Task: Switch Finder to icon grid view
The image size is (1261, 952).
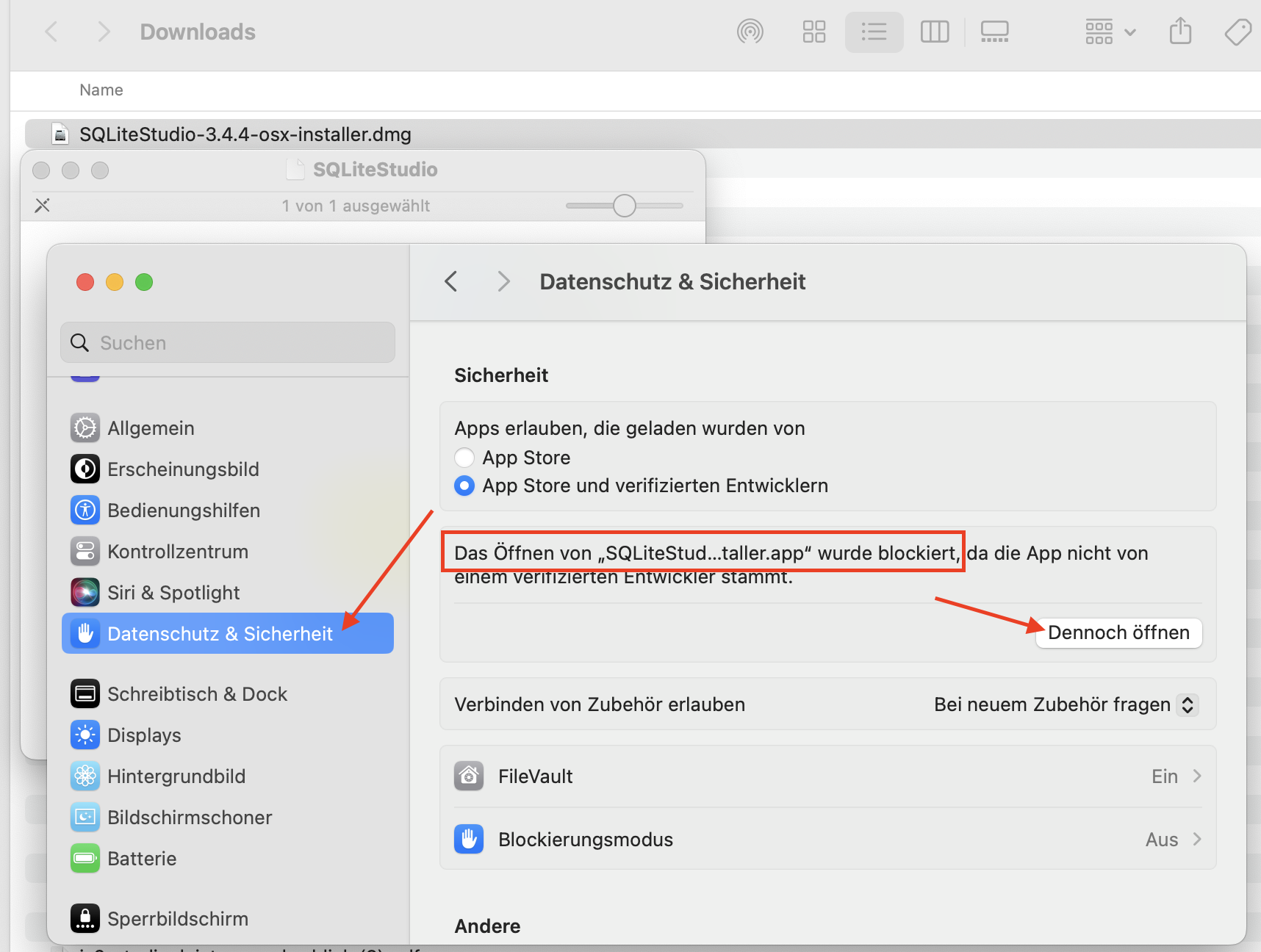Action: pos(813,32)
